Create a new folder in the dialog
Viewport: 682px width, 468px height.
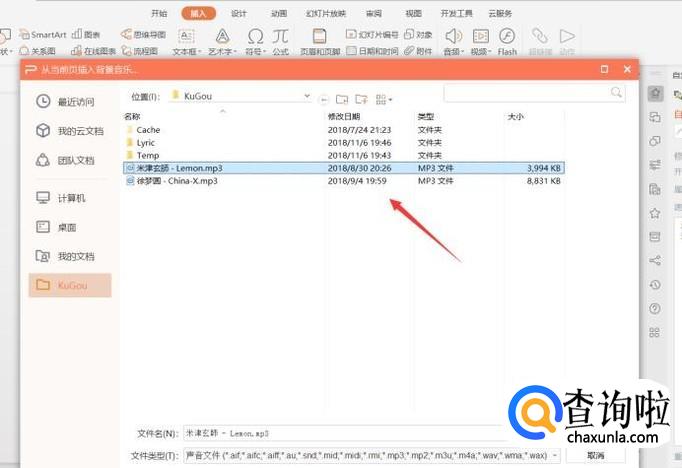361,100
